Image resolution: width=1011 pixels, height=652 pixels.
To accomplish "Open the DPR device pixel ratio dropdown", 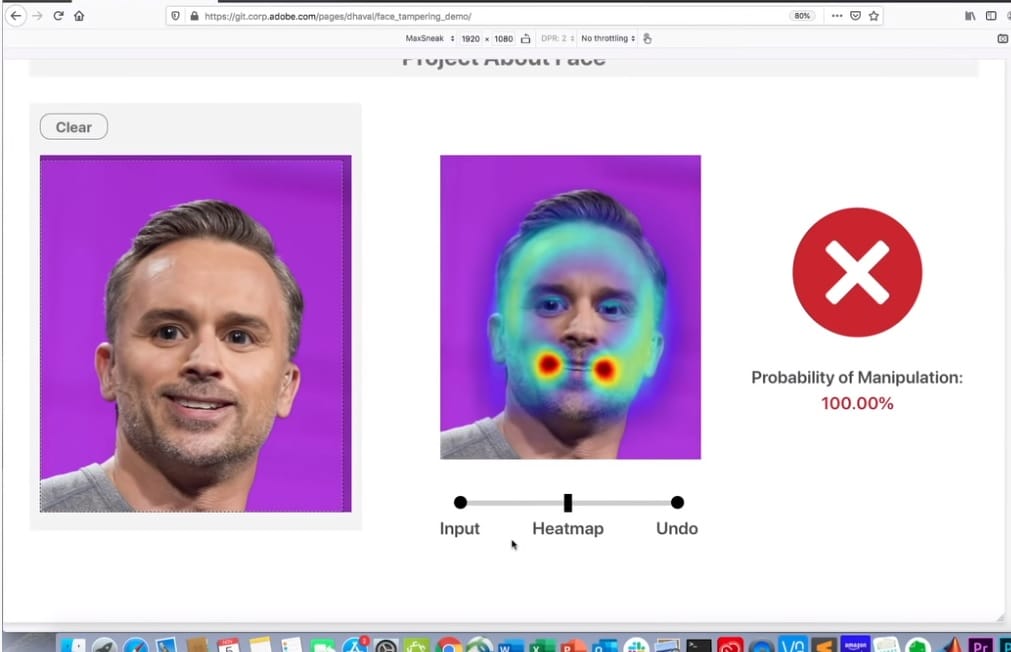I will (x=558, y=39).
